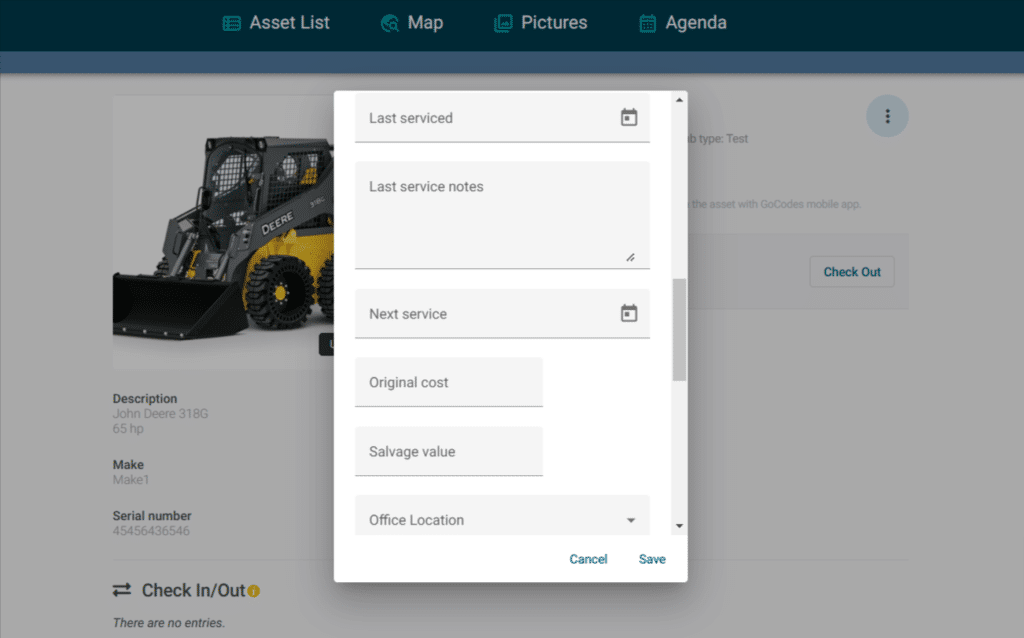Screen dimensions: 1024x638
Task: Click the Agenda calendar icon
Action: (x=648, y=23)
